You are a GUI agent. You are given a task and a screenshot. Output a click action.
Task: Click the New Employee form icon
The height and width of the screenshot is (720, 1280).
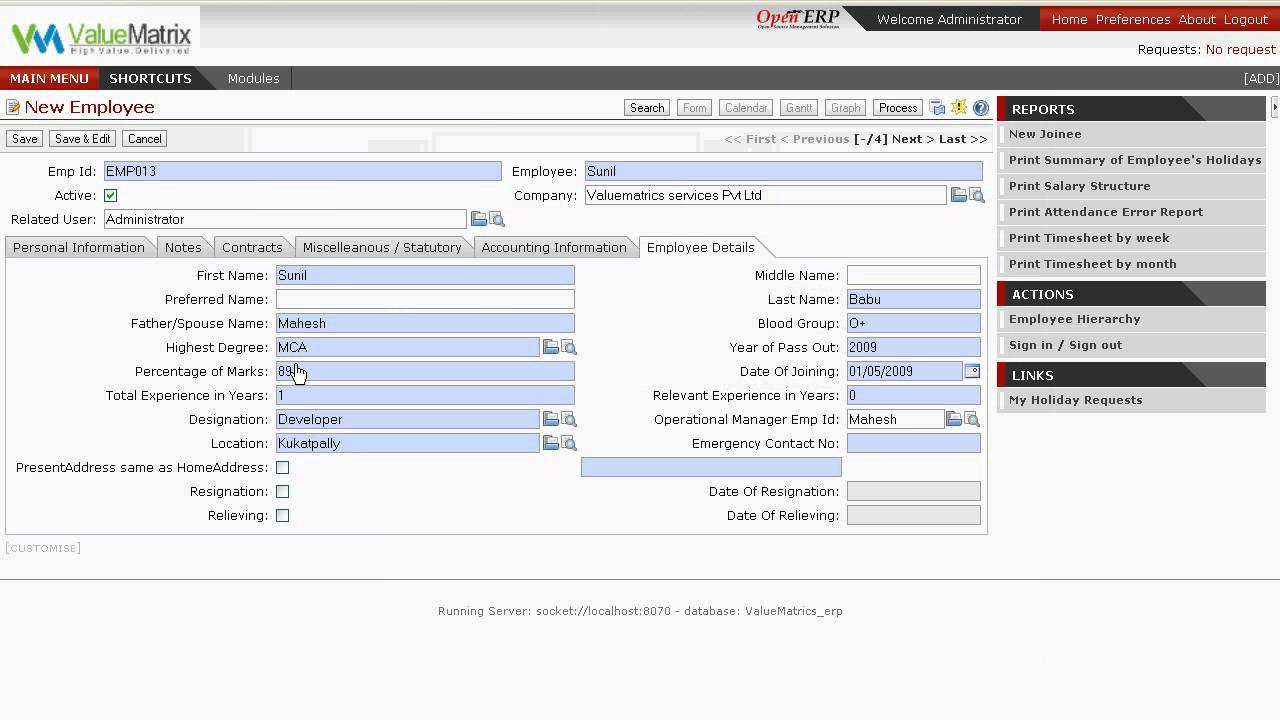(13, 107)
